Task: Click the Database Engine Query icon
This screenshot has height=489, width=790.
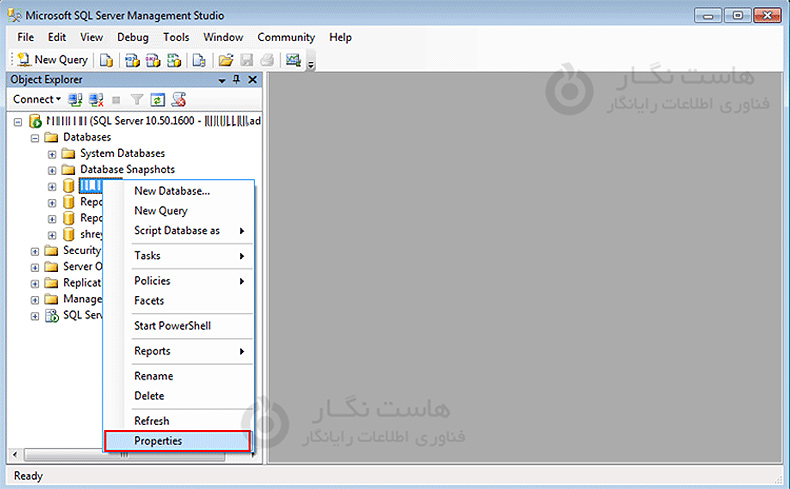Action: click(106, 60)
